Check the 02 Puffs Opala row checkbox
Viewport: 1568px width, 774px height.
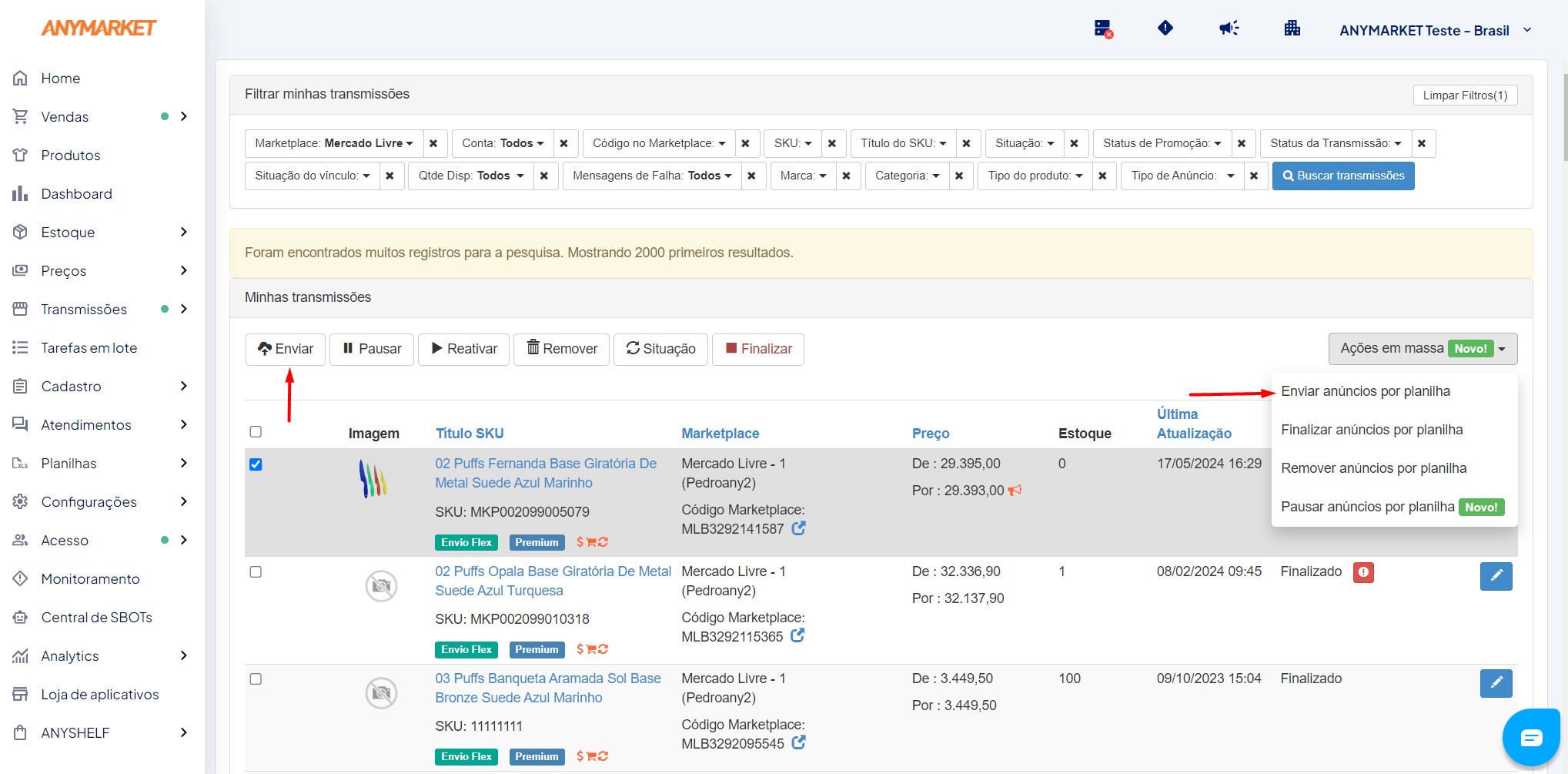tap(256, 571)
